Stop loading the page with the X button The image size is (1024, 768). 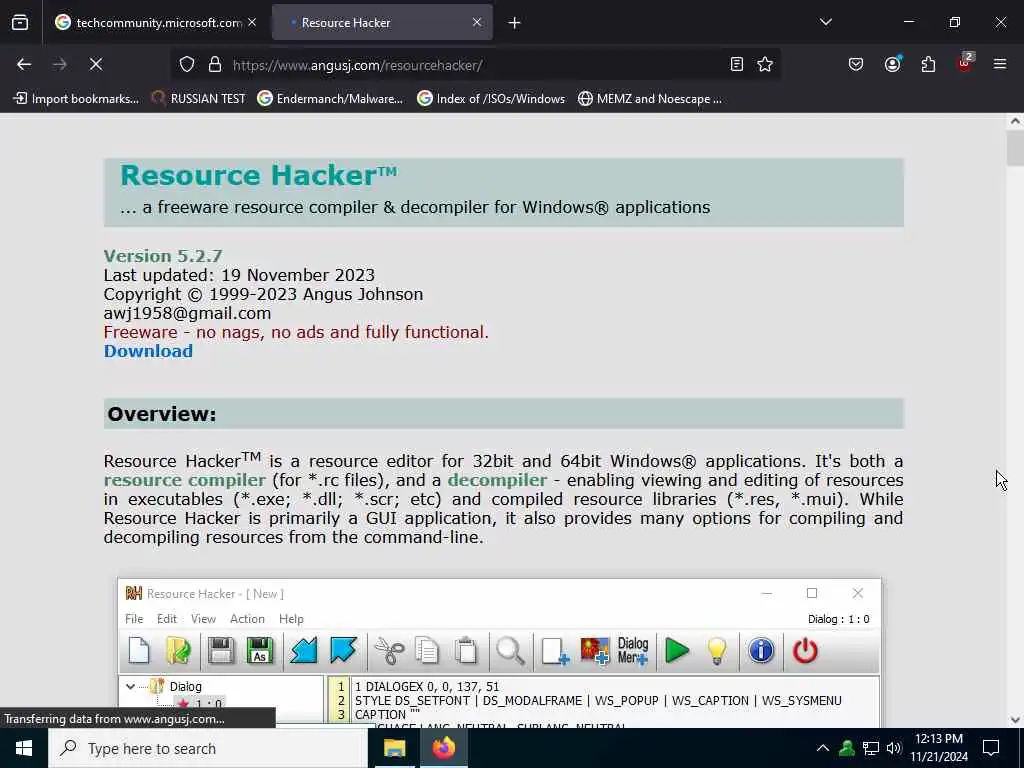coord(95,65)
